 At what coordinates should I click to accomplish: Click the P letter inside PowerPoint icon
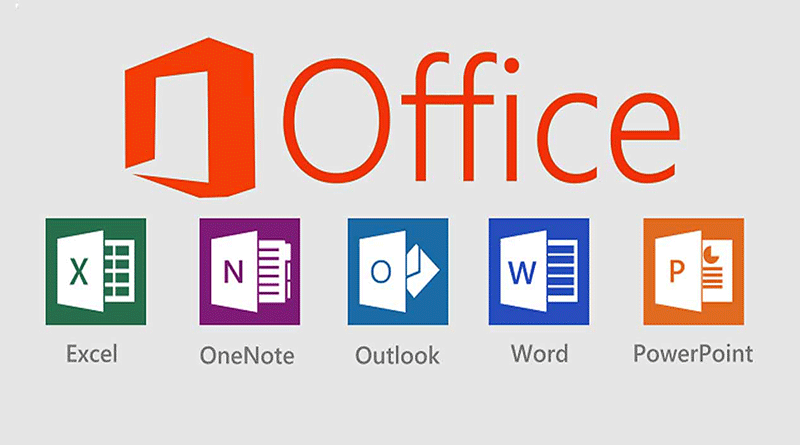(x=673, y=274)
